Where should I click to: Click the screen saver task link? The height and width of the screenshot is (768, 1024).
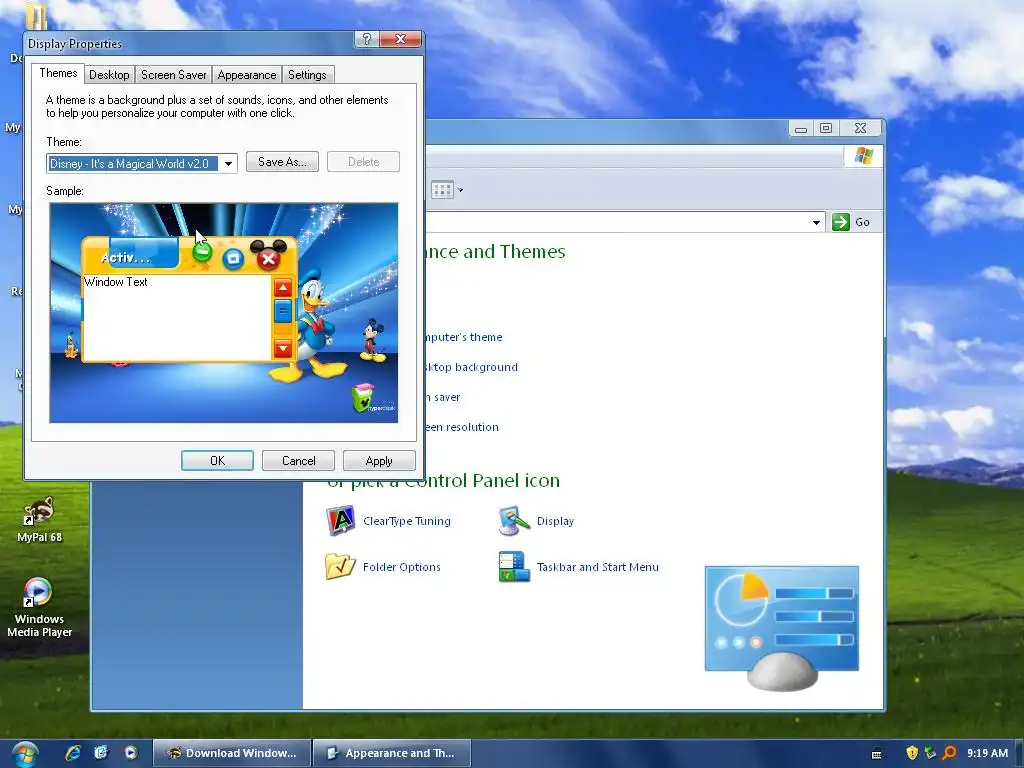point(443,397)
